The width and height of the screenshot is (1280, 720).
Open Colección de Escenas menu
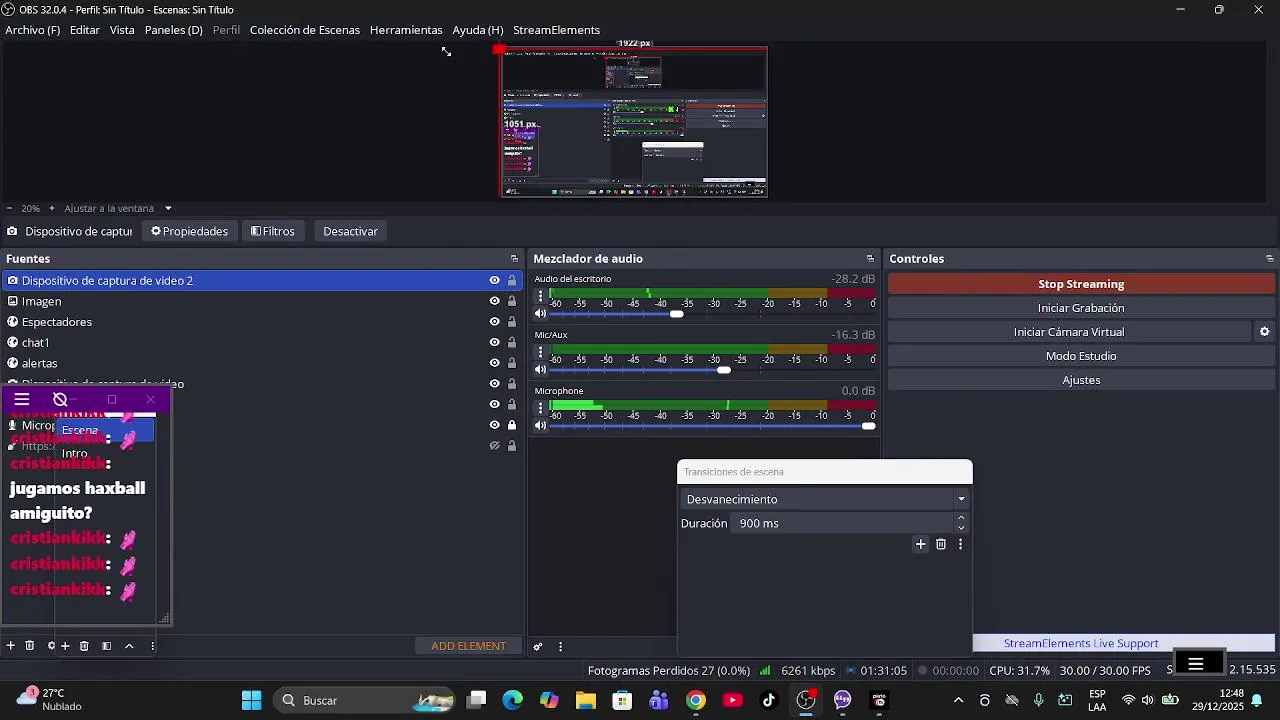pos(305,30)
